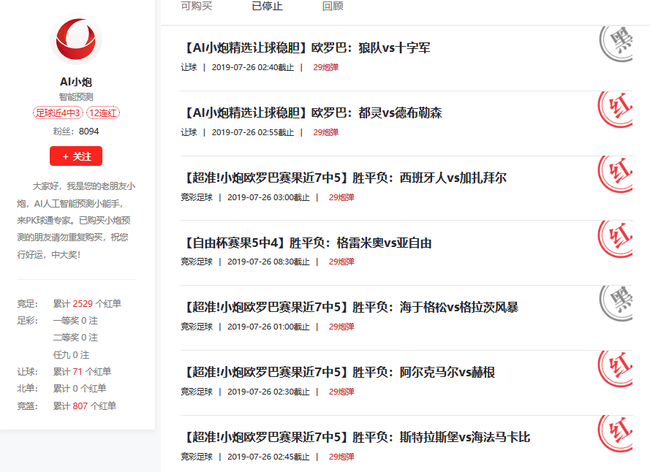Click the 29炮弹 price on 都灵vs德布勒森 row
This screenshot has height=472, width=650.
point(326,132)
